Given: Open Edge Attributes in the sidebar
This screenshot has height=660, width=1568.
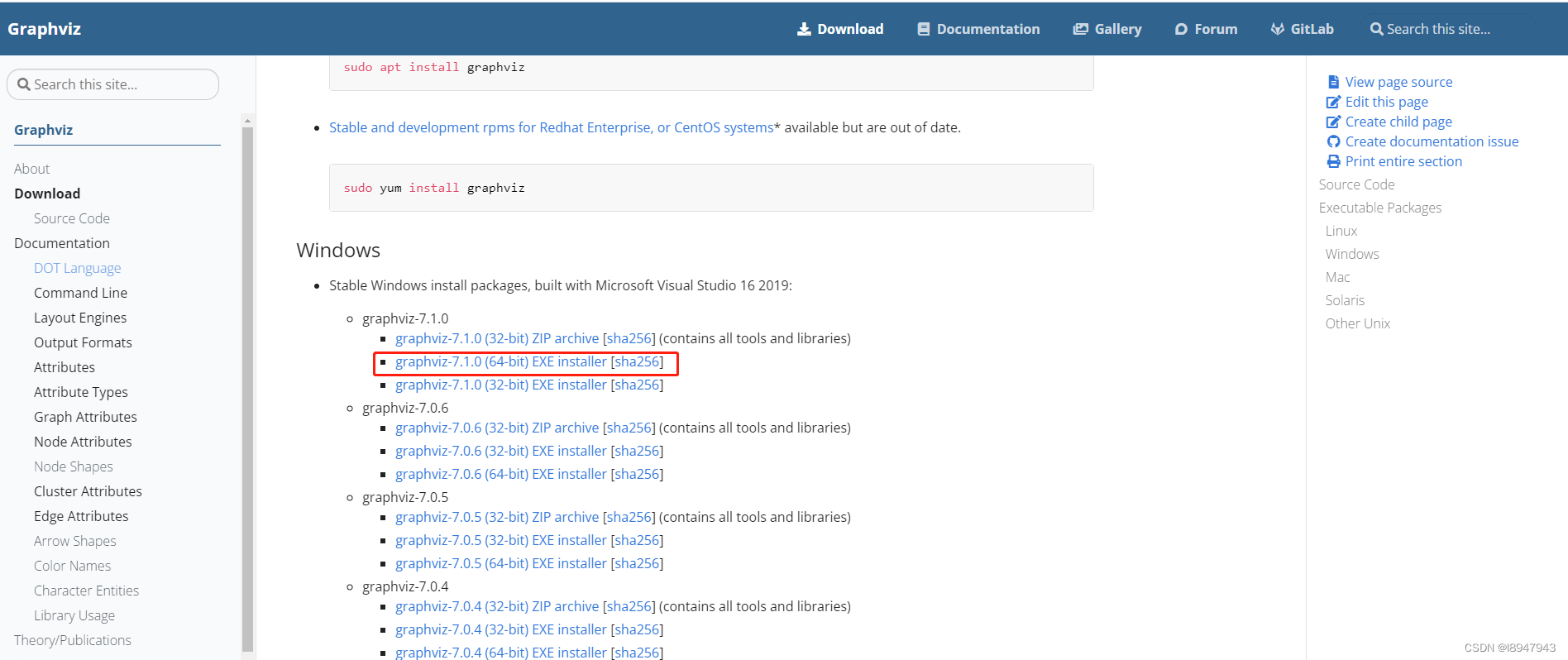Looking at the screenshot, I should coord(81,516).
